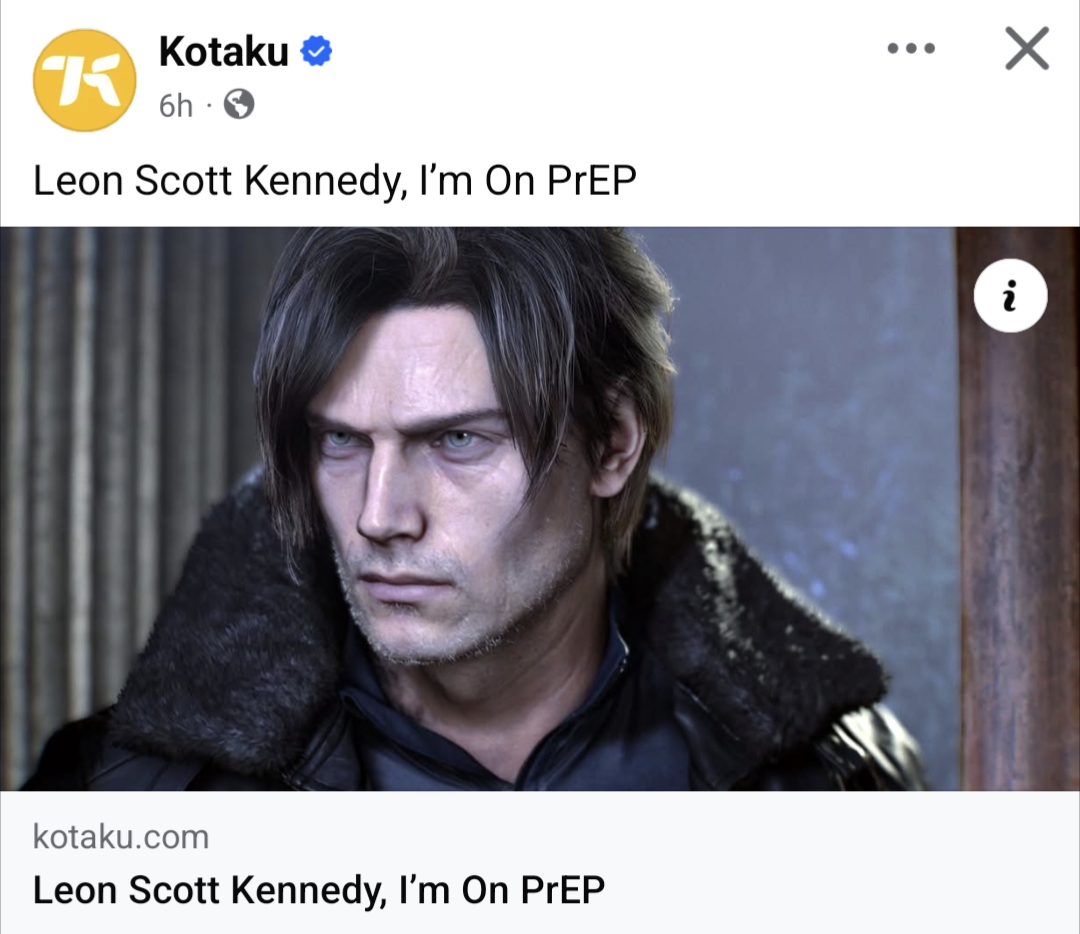Image resolution: width=1080 pixels, height=934 pixels.
Task: Expand the more options ellipsis
Action: pyautogui.click(x=911, y=48)
